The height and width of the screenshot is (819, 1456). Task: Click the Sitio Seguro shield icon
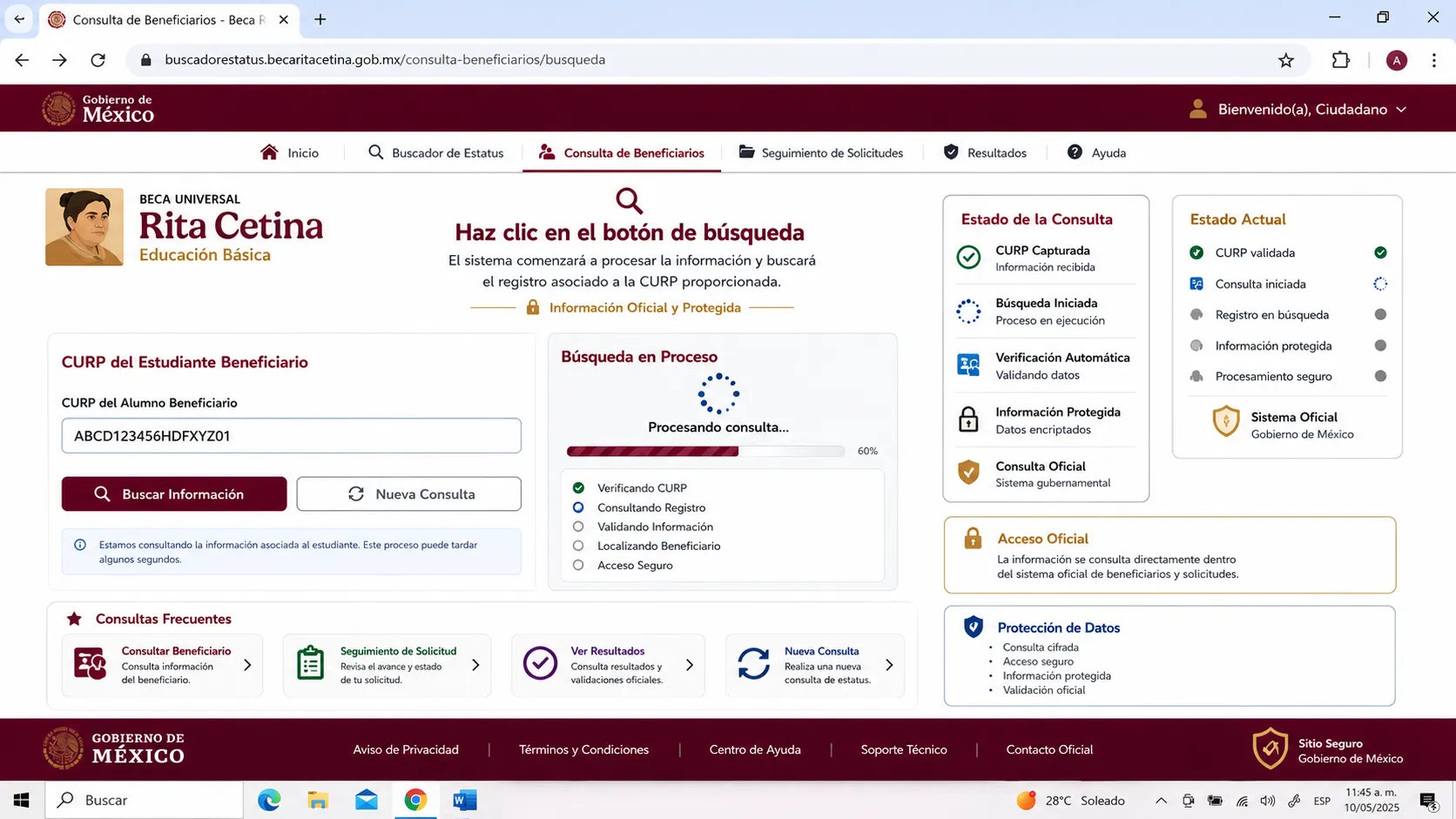[x=1270, y=749]
